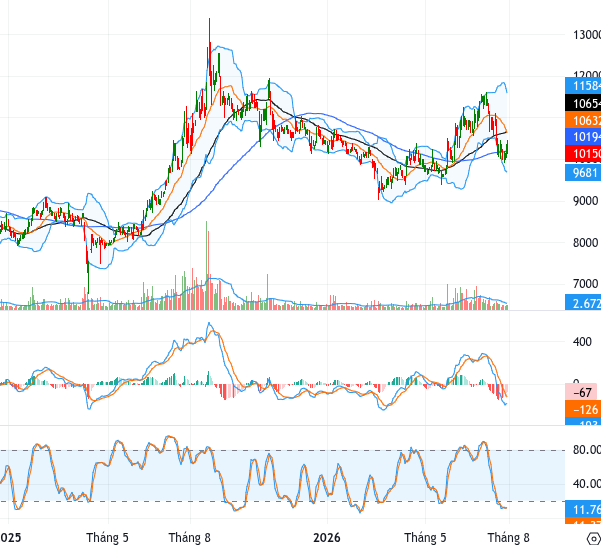Screen dimensions: 601x545
Task: Click the 7000 price axis tick
Action: [x=585, y=284]
